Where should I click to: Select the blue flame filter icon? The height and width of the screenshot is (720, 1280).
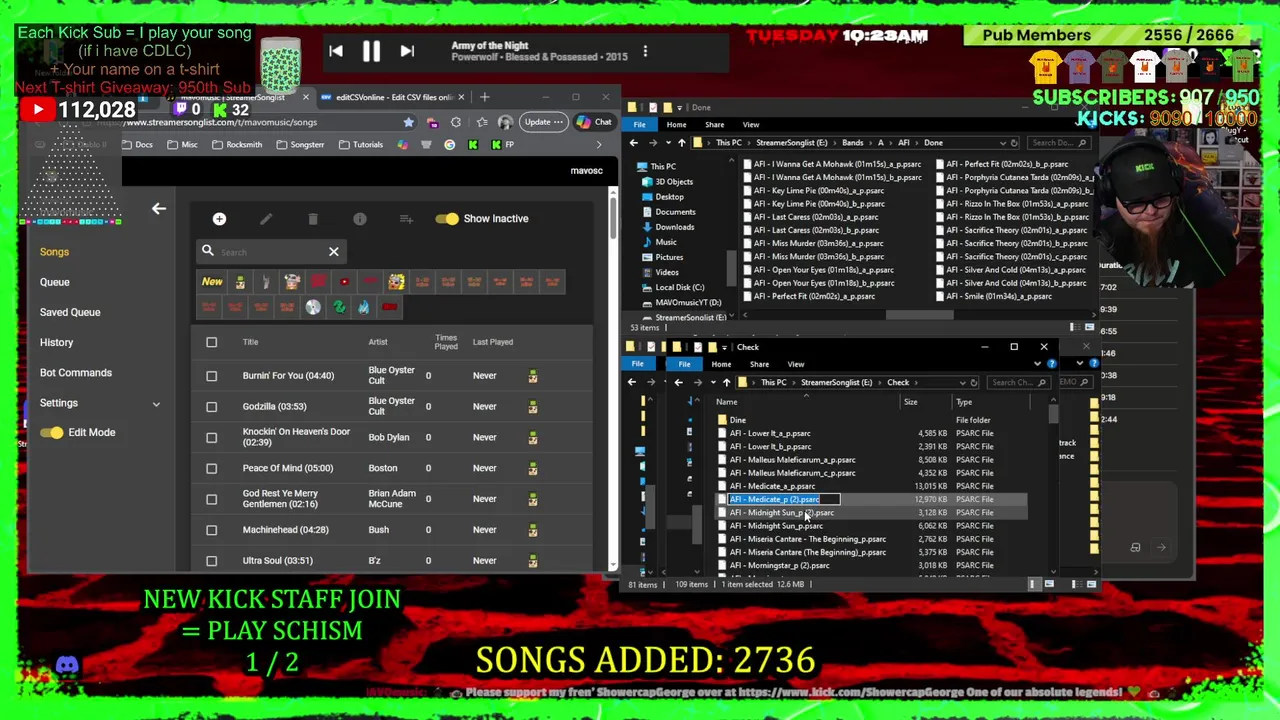click(x=364, y=308)
